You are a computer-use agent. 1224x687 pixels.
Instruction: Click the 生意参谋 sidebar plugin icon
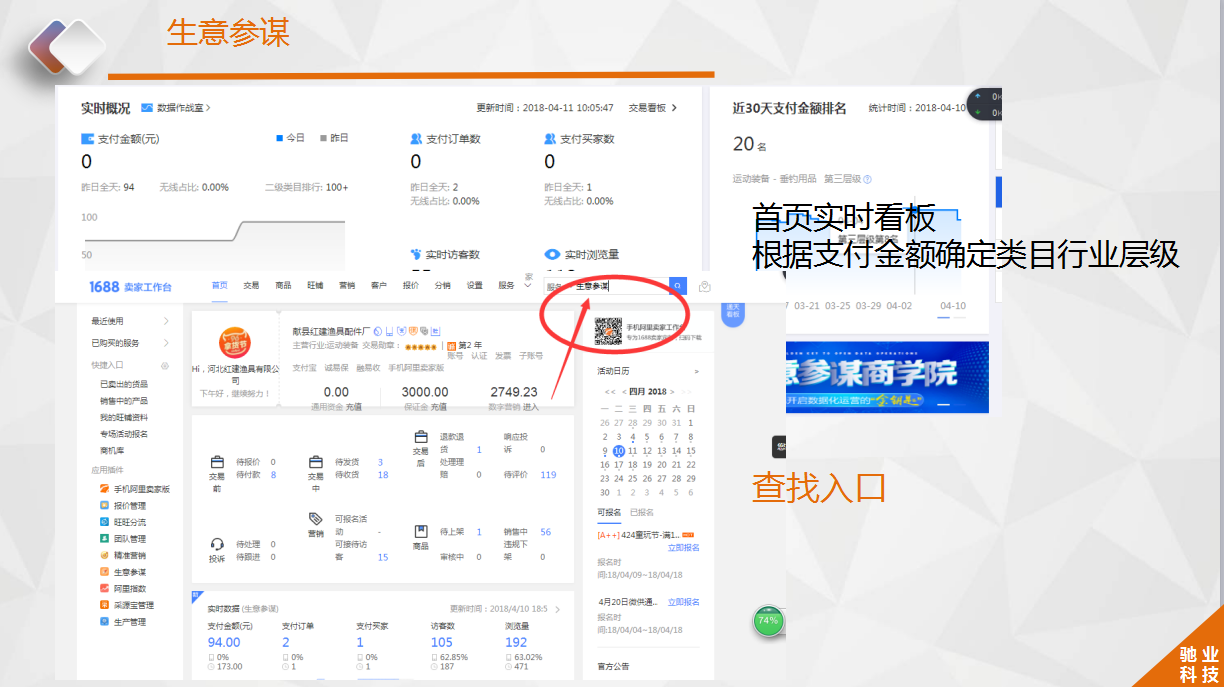tap(104, 572)
